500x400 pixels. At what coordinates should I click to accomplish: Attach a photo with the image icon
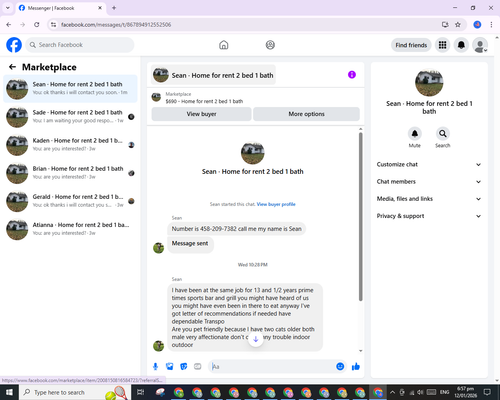170,367
